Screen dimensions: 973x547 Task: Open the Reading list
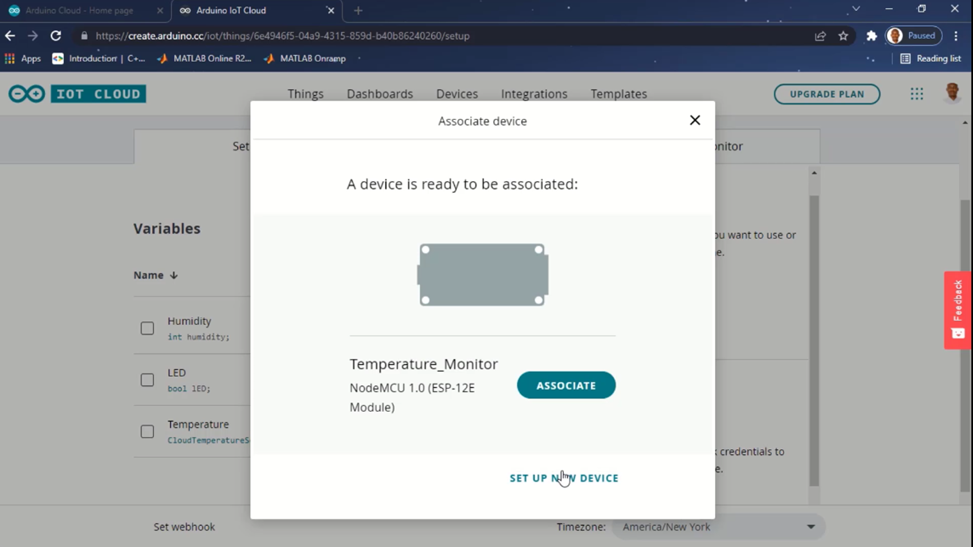pyautogui.click(x=930, y=58)
